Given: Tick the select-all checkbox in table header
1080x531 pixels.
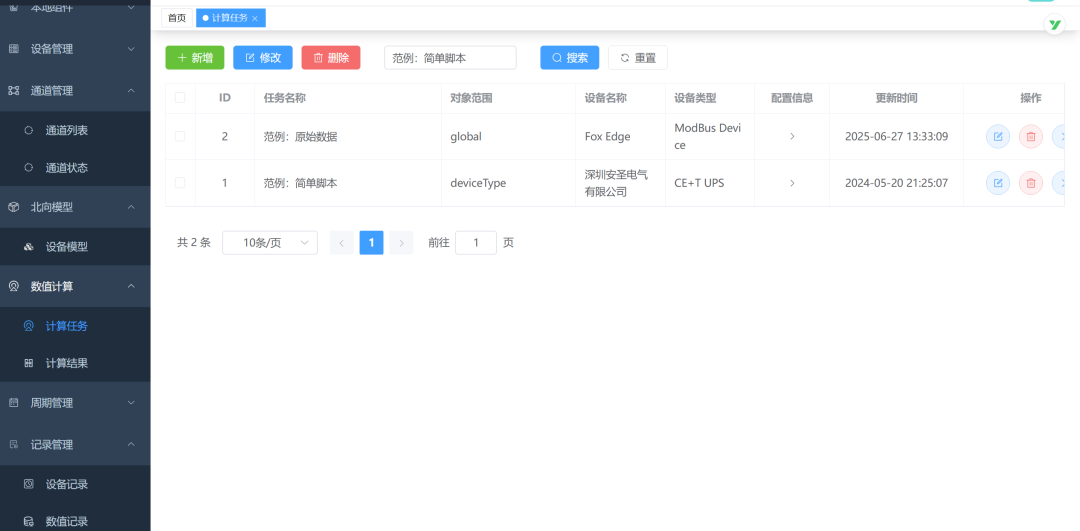Looking at the screenshot, I should 180,98.
